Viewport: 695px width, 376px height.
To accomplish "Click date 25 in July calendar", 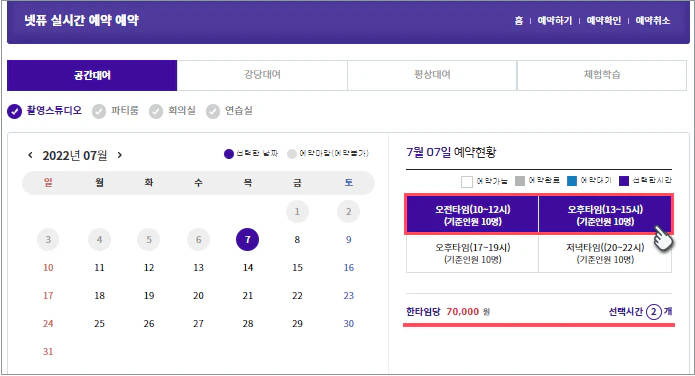I will coord(99,323).
